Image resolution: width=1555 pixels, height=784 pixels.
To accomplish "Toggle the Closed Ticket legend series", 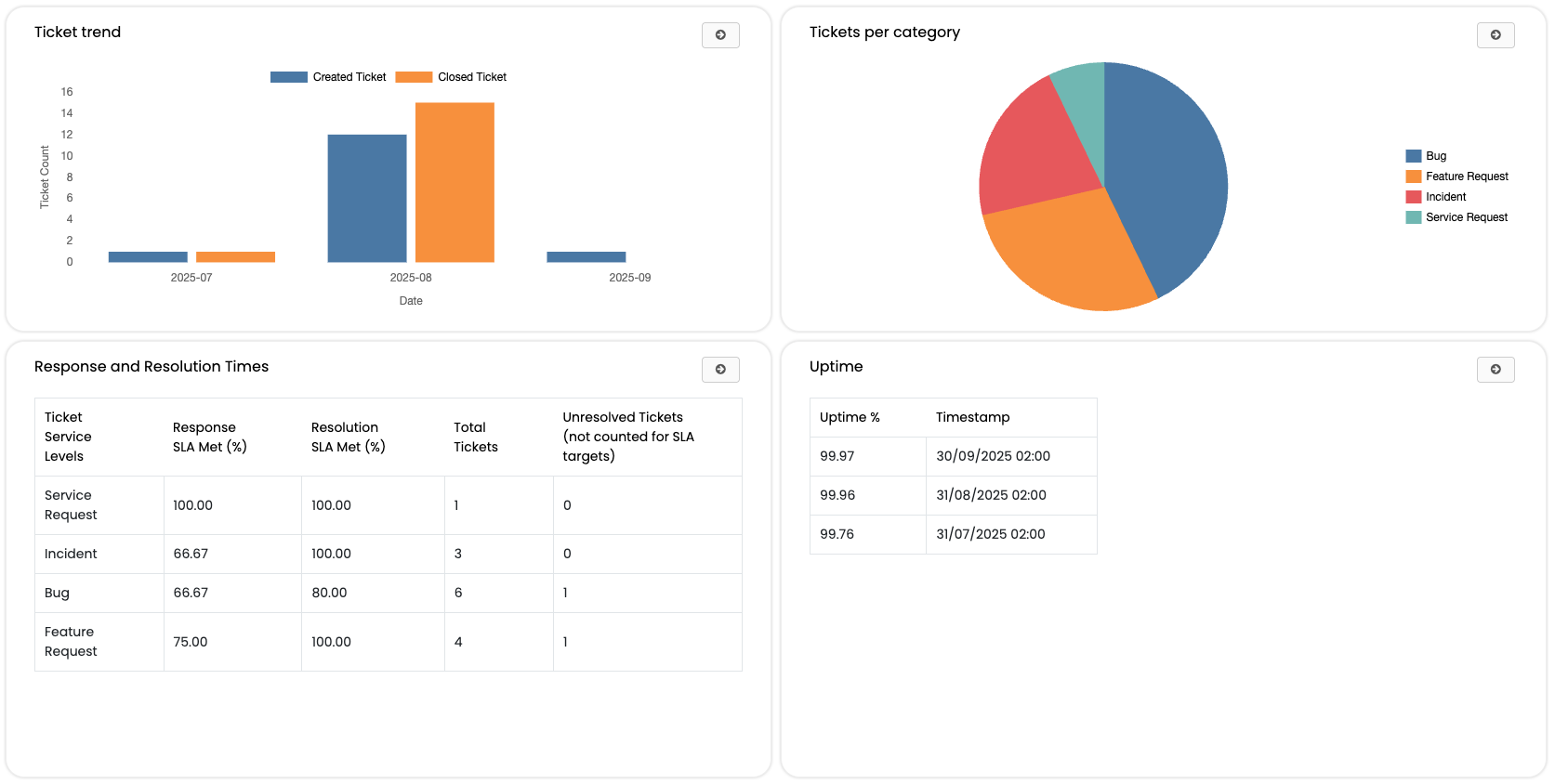I will point(452,77).
